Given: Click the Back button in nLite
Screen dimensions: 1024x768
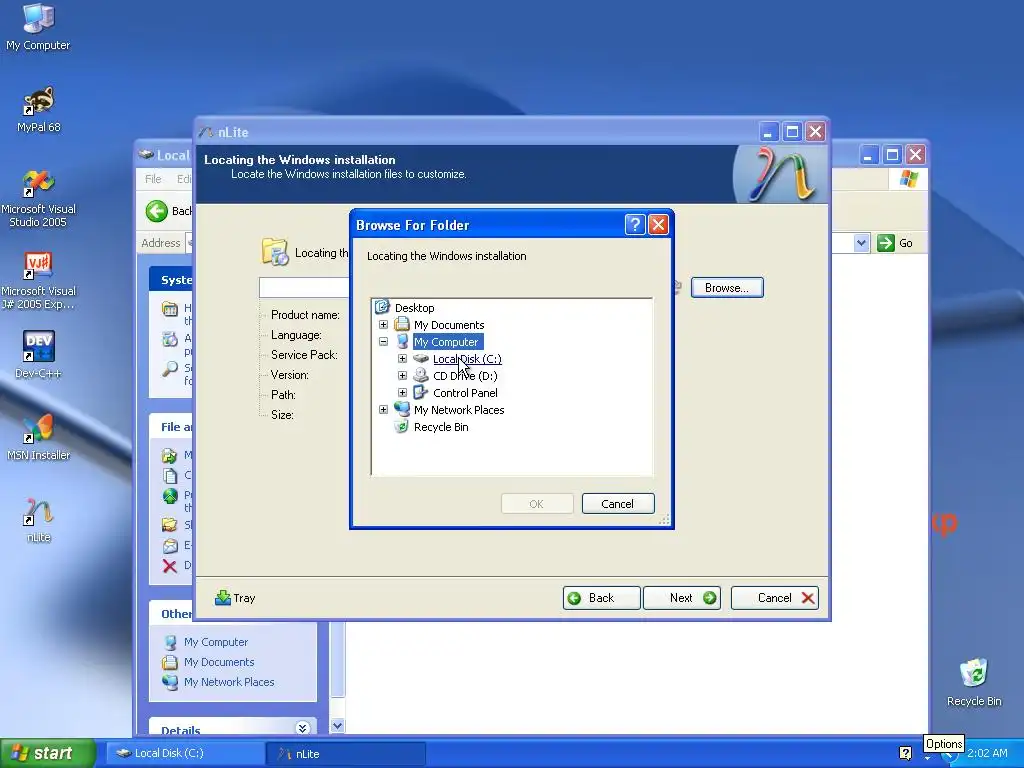Looking at the screenshot, I should pyautogui.click(x=601, y=598).
